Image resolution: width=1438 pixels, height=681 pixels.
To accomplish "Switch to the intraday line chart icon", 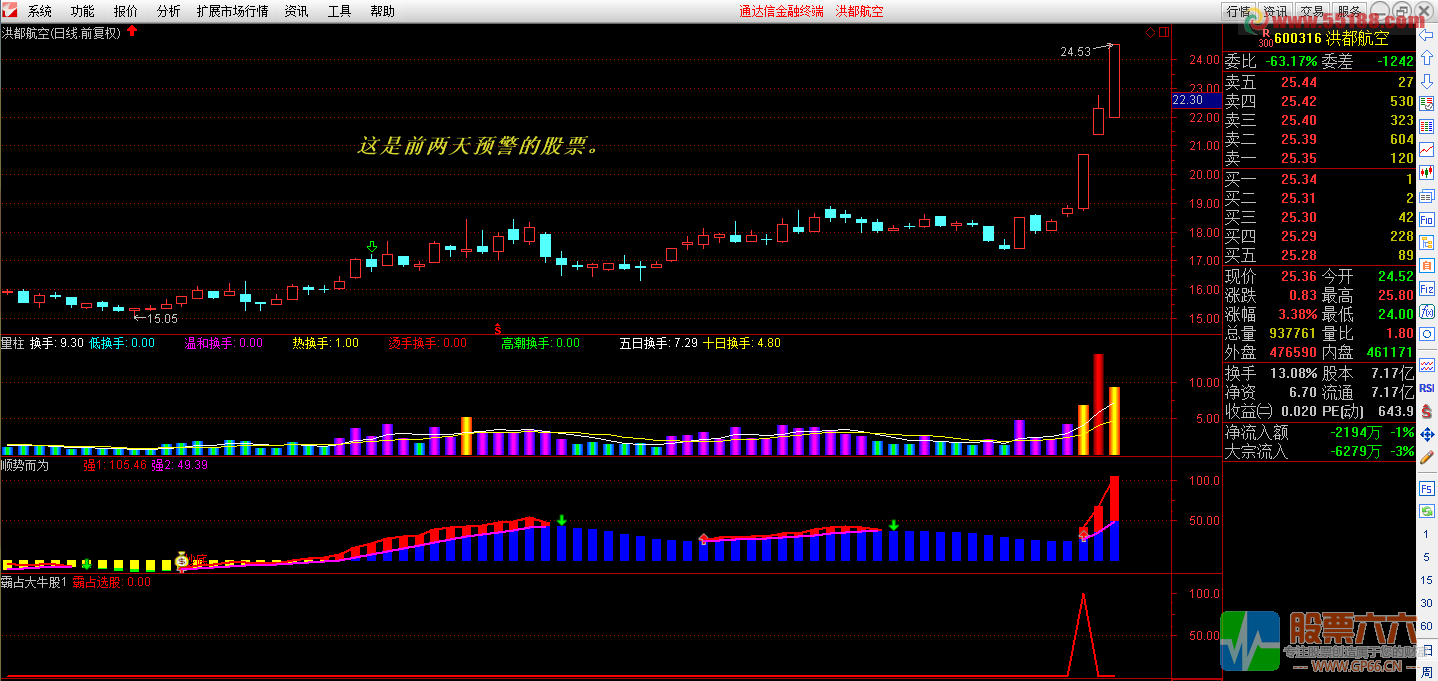I will point(1428,149).
